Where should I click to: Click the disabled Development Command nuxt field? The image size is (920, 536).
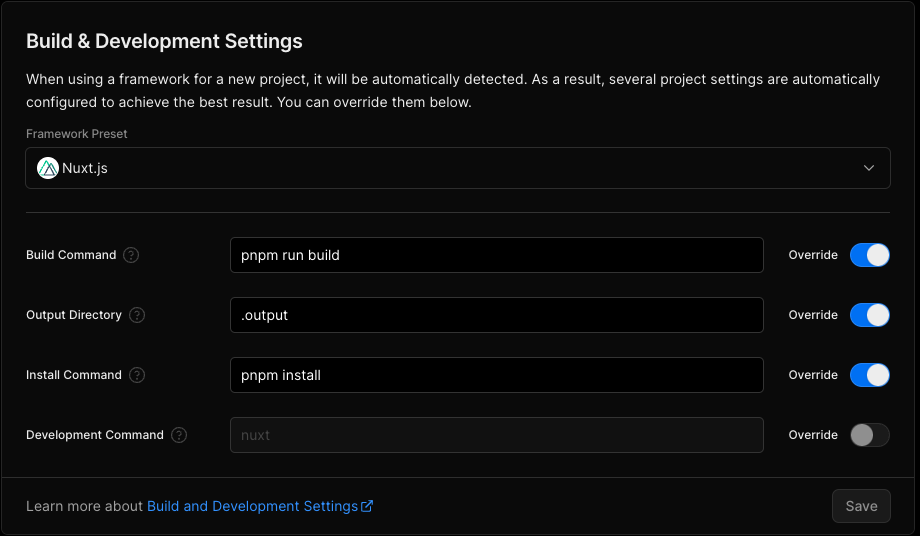click(496, 435)
